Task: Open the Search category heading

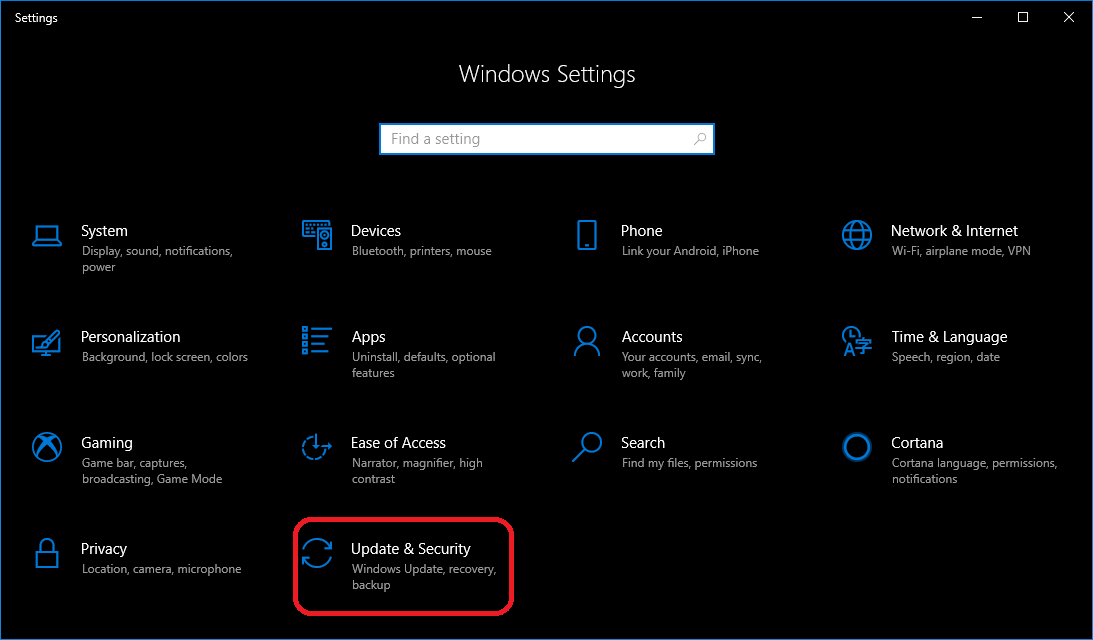Action: pyautogui.click(x=643, y=443)
